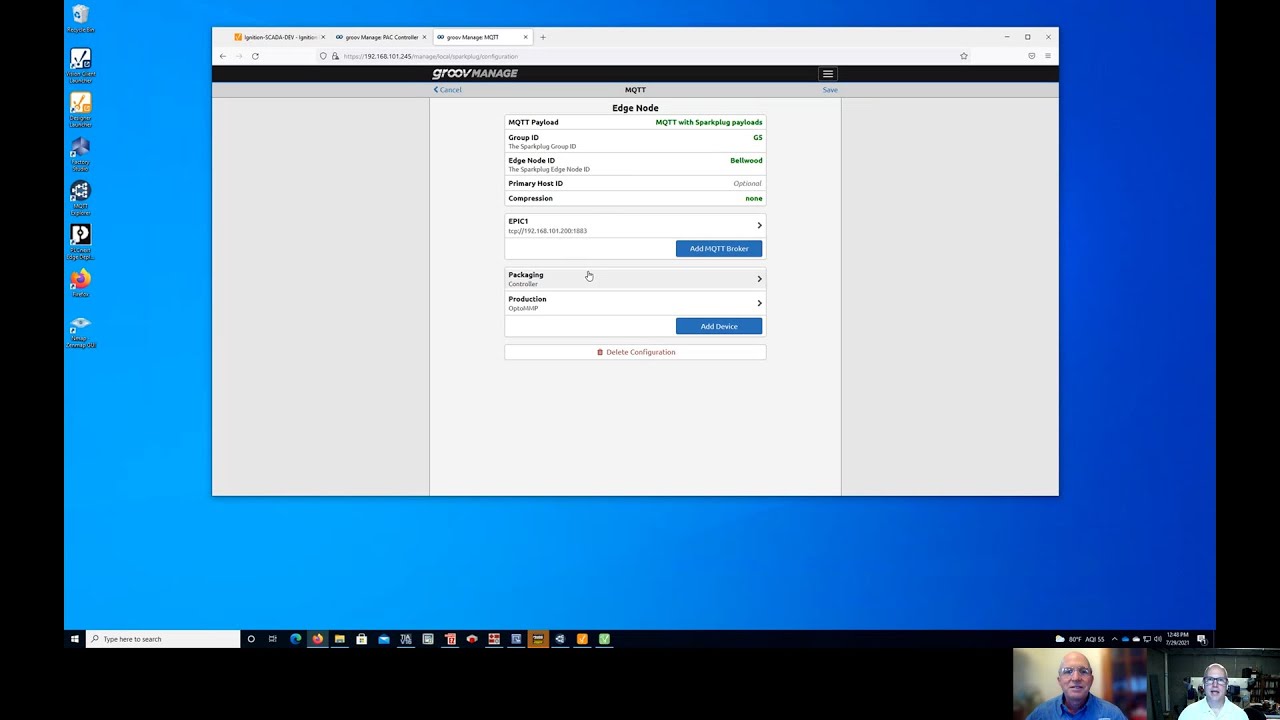
Task: Open Task View on the taskbar
Action: pyautogui.click(x=272, y=639)
